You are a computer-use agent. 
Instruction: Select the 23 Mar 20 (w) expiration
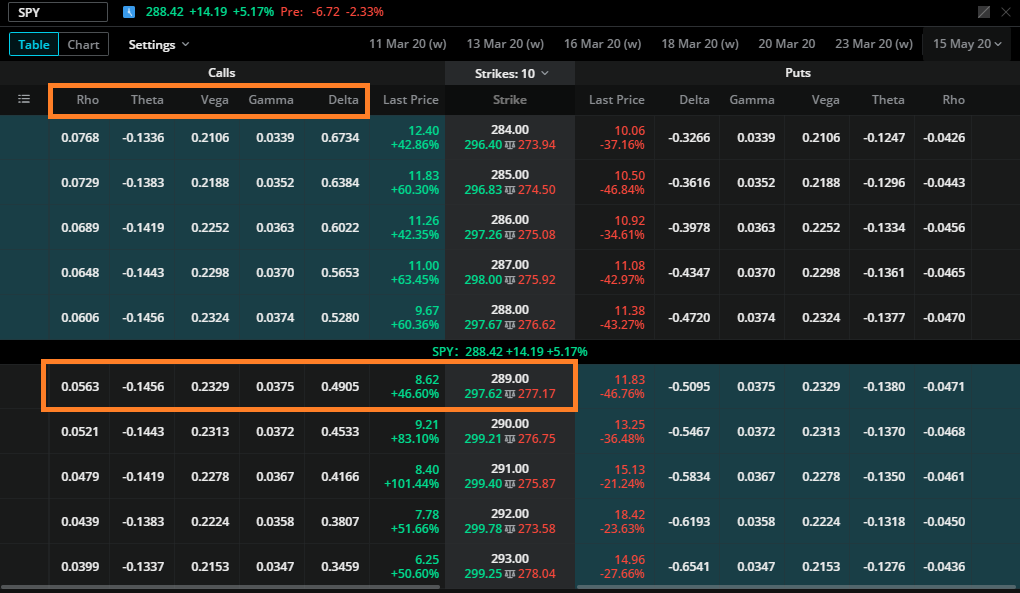[x=874, y=44]
